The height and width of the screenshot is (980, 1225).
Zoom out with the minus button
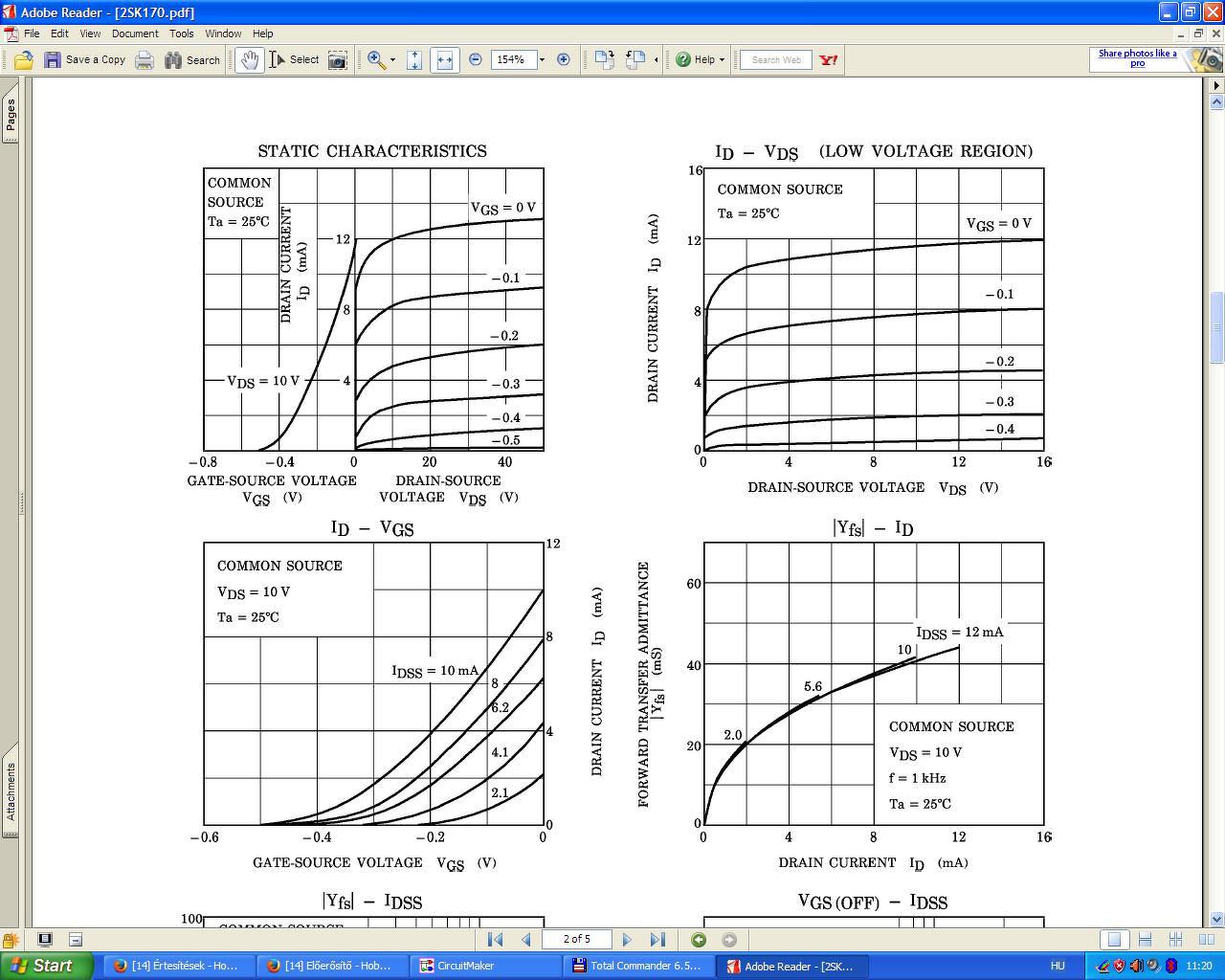476,60
